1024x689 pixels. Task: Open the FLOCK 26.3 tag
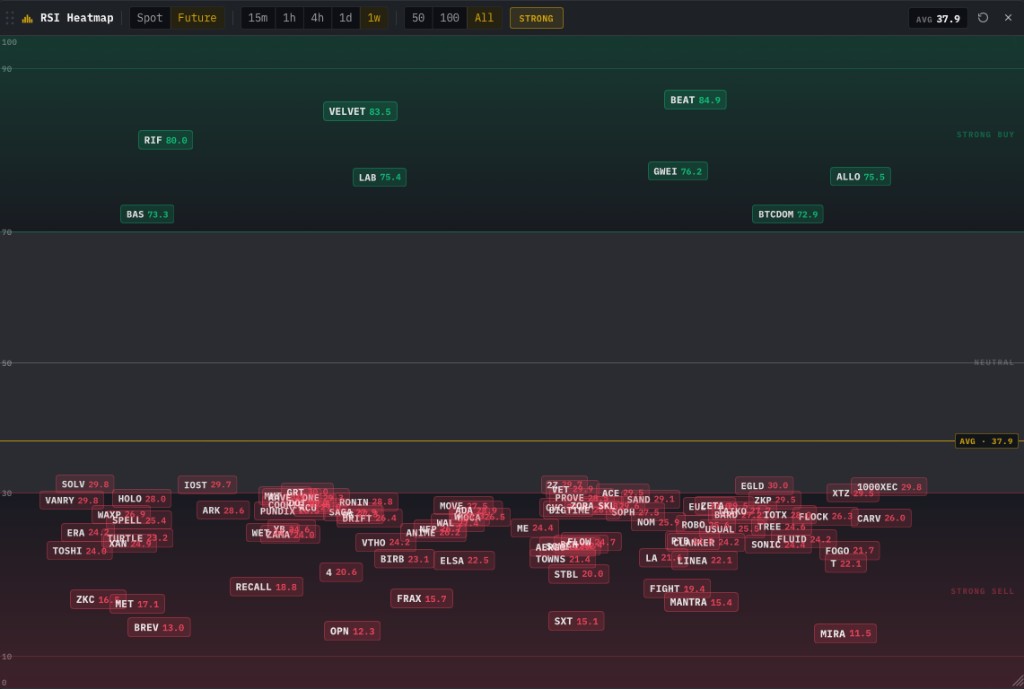[x=825, y=516]
